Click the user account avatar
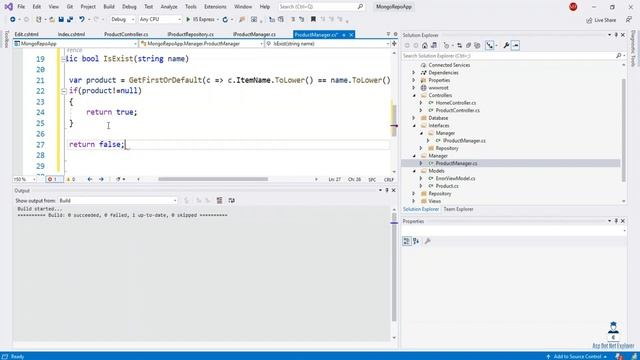Screen dimensions: 640x360 point(573,7)
